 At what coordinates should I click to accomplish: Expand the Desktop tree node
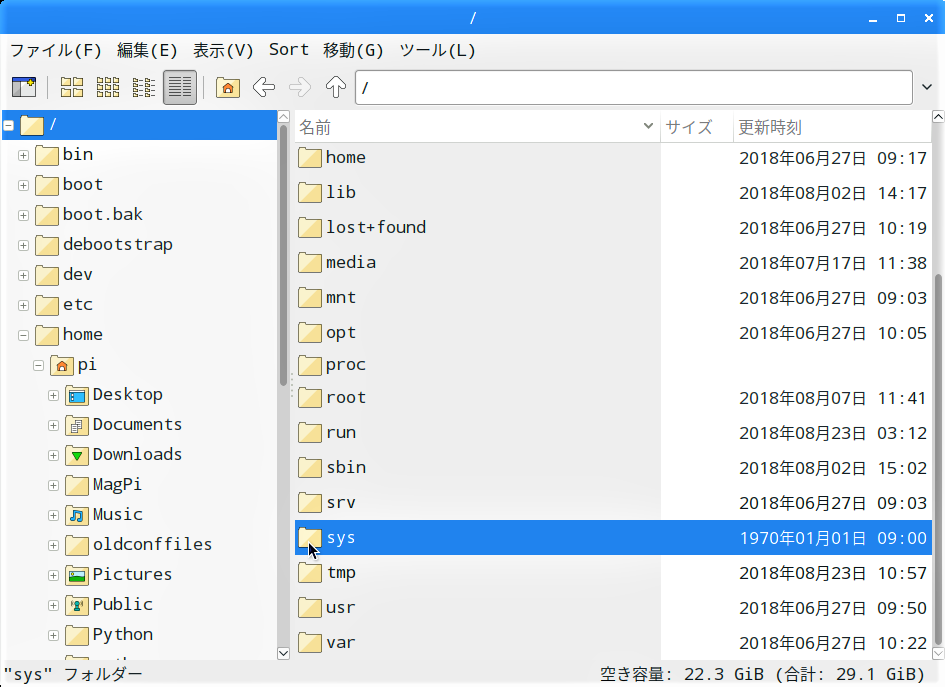54,395
